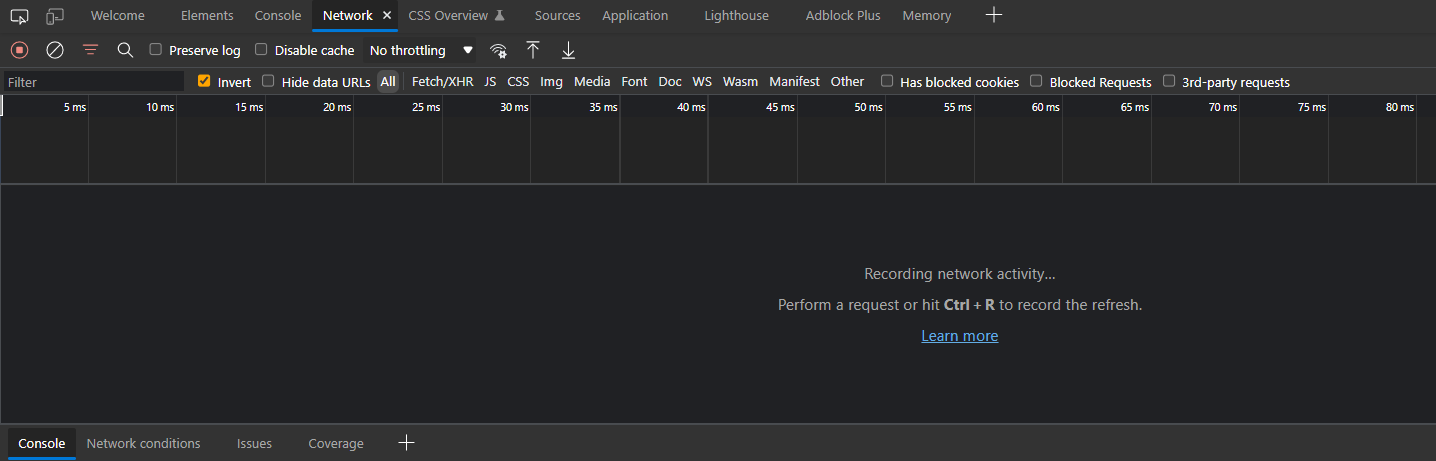Open the Adblock Plus tab
This screenshot has width=1436, height=461.
pos(843,15)
